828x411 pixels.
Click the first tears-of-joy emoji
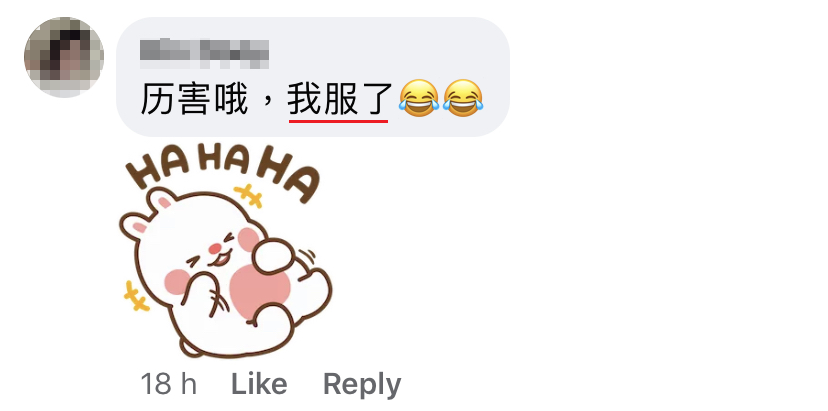tap(418, 98)
